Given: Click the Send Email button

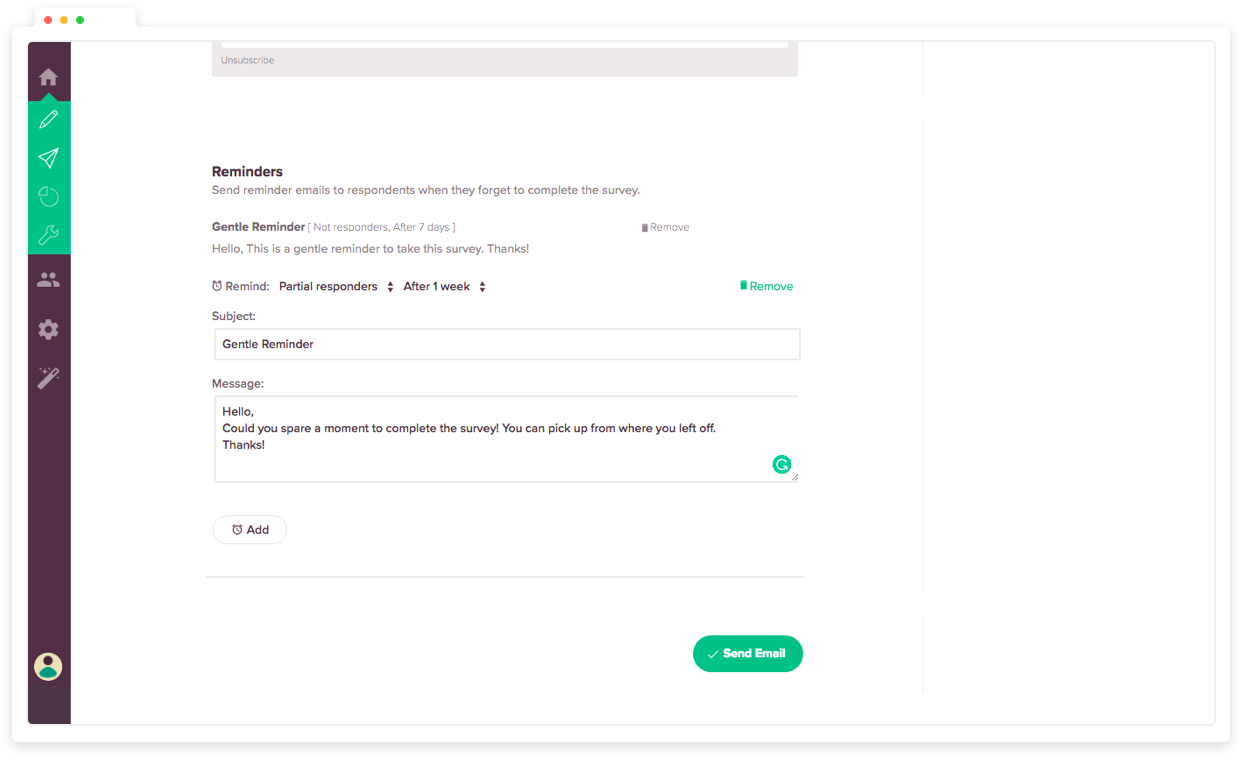Looking at the screenshot, I should point(747,653).
